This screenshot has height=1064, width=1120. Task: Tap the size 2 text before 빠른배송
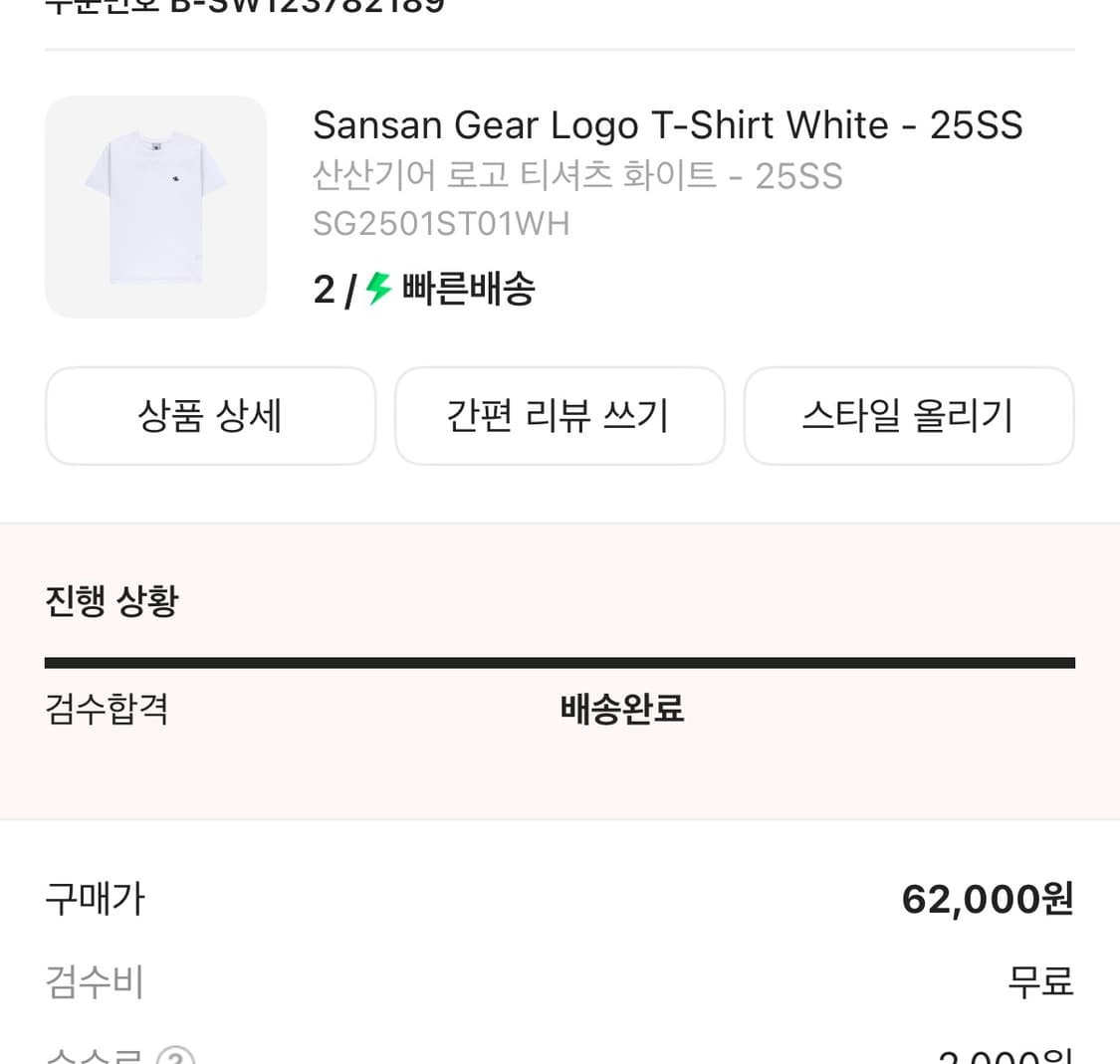point(324,290)
